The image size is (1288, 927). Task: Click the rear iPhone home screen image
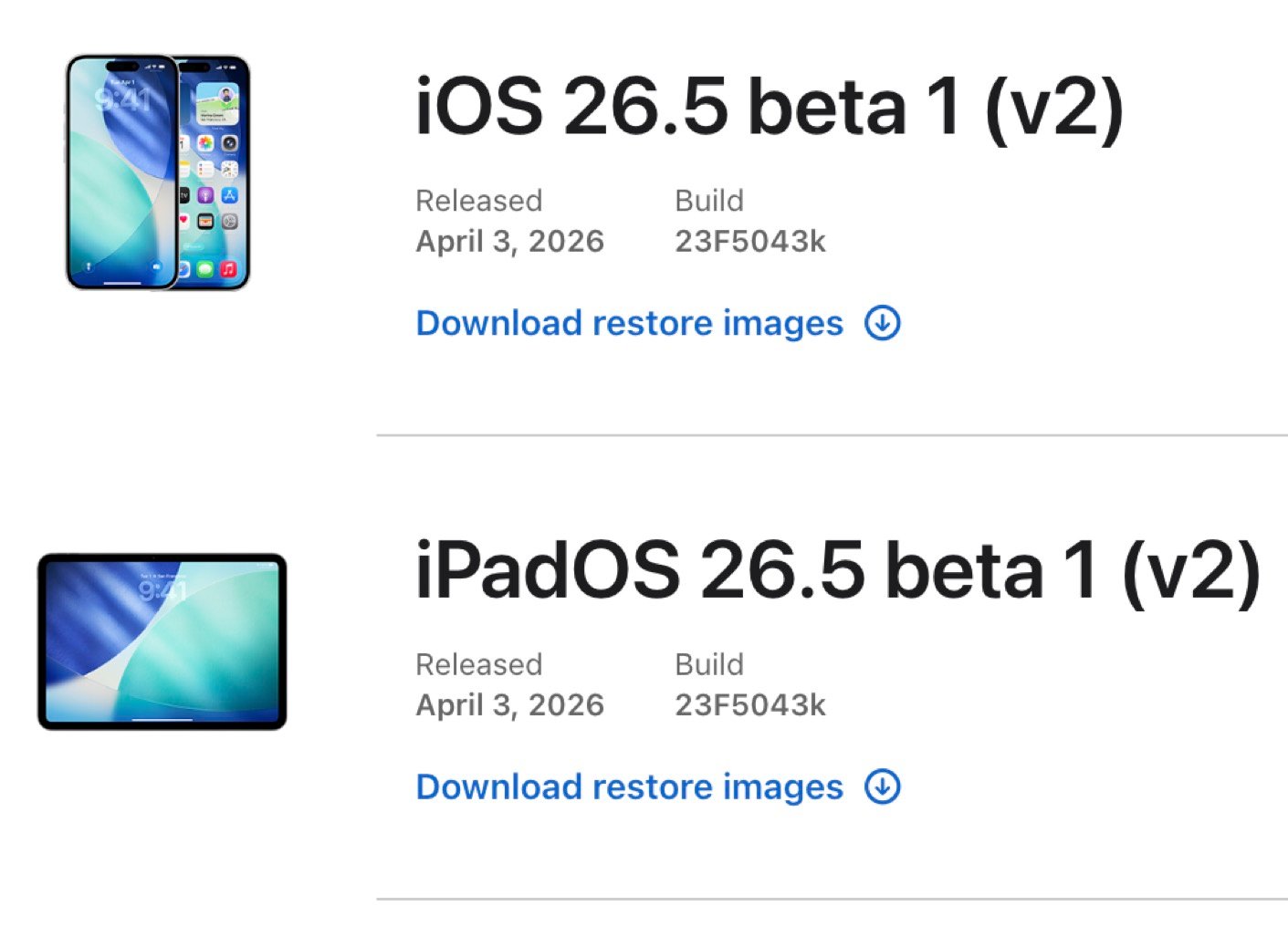(215, 172)
